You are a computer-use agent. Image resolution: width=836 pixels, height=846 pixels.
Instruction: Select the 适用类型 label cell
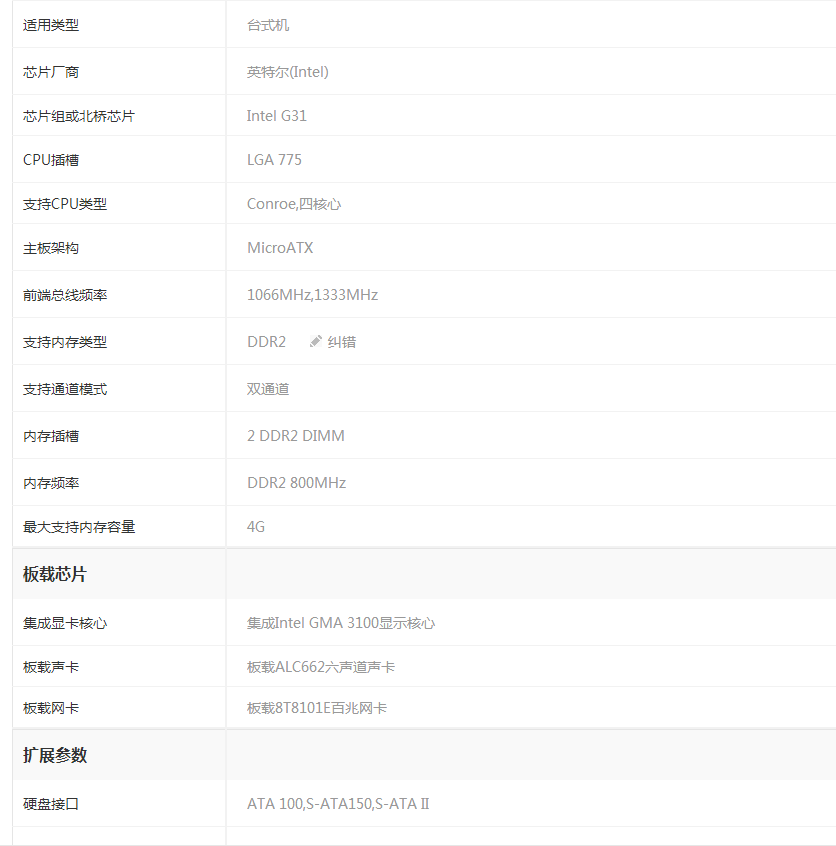[x=51, y=25]
